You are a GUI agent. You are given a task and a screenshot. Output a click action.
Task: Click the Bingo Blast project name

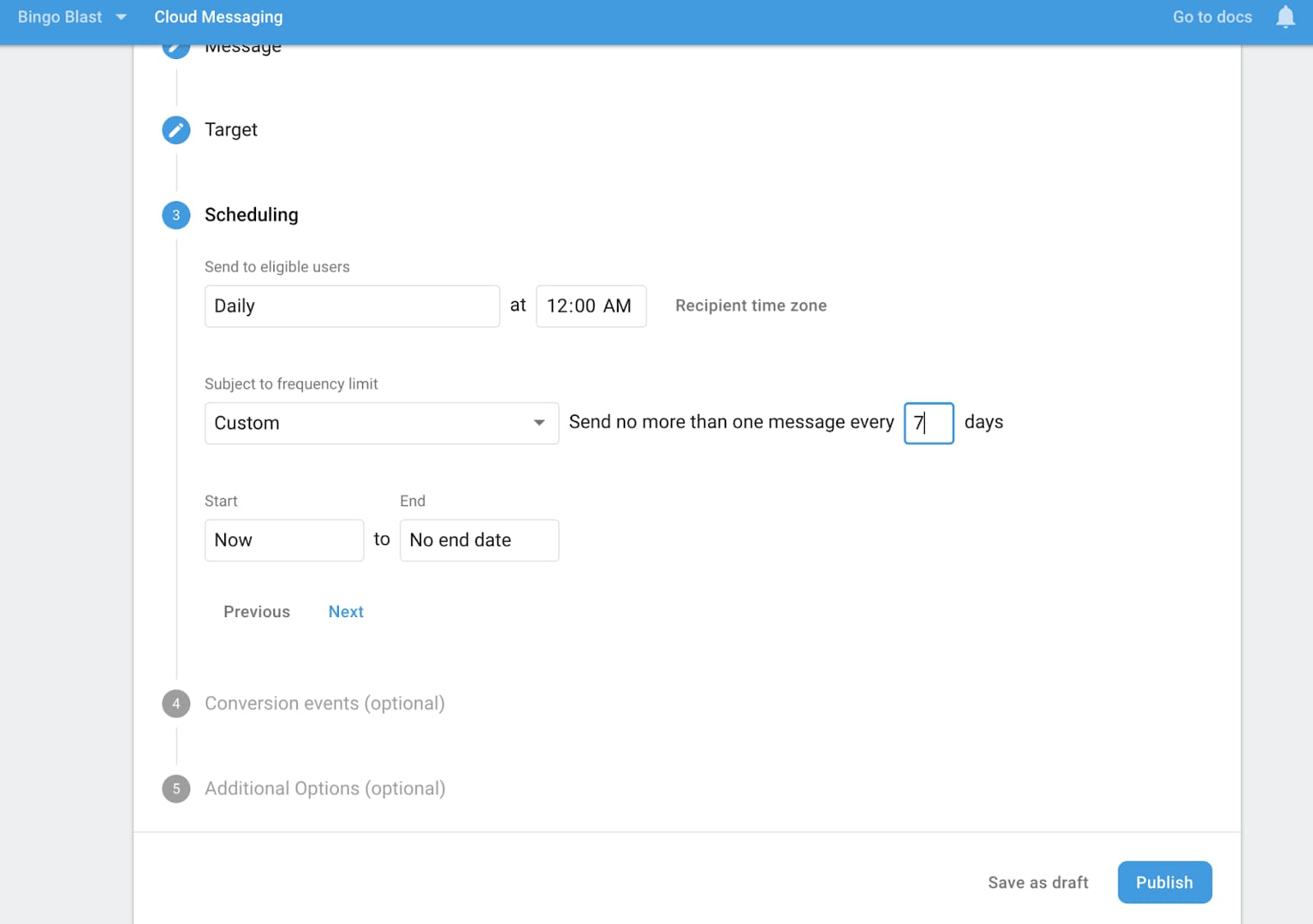click(60, 17)
